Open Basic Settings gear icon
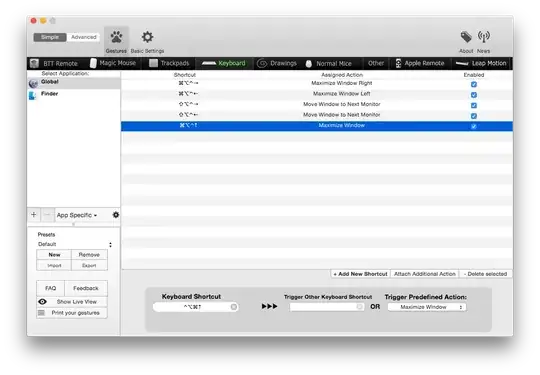 tap(147, 37)
